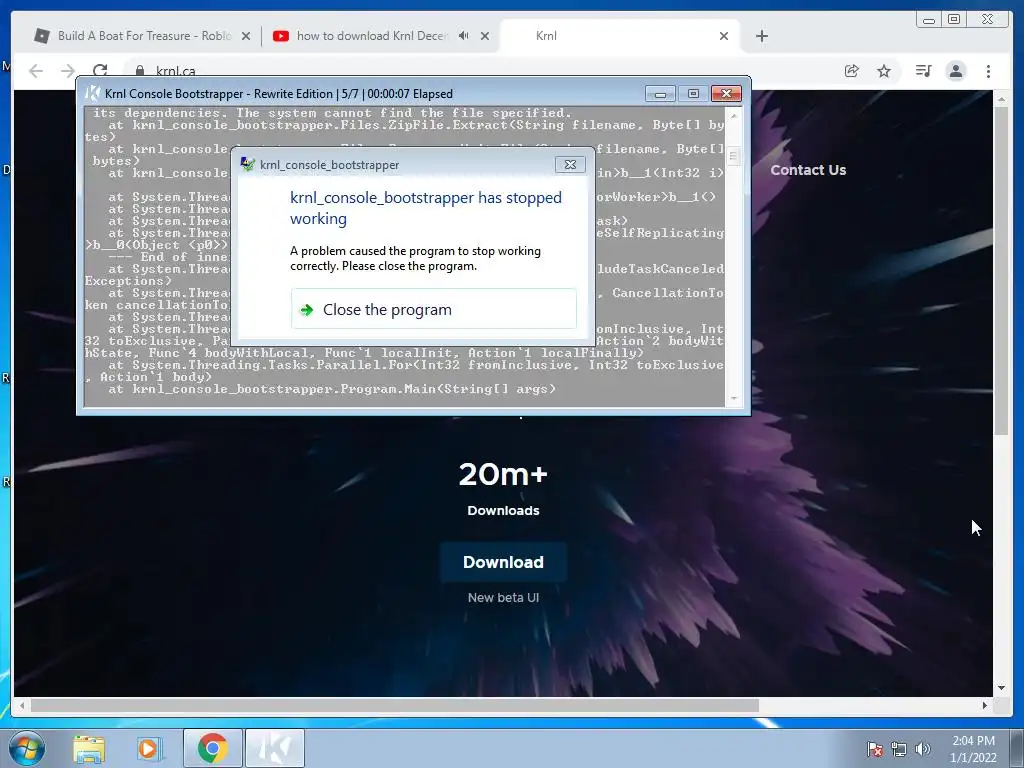This screenshot has height=768, width=1024.
Task: Click the Krnl icon in console title bar
Action: 93,93
